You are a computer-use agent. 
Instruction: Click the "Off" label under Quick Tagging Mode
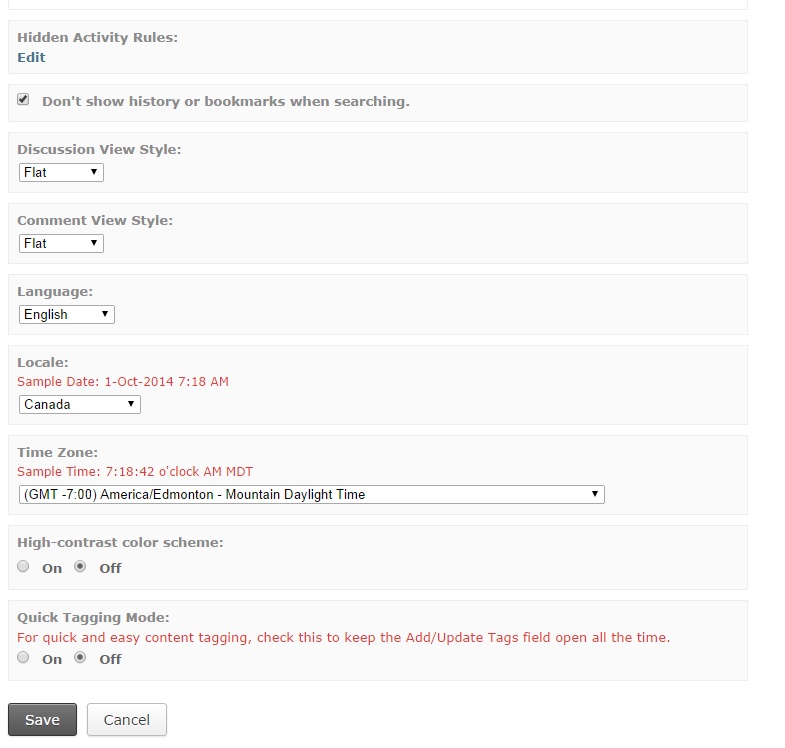tap(110, 659)
